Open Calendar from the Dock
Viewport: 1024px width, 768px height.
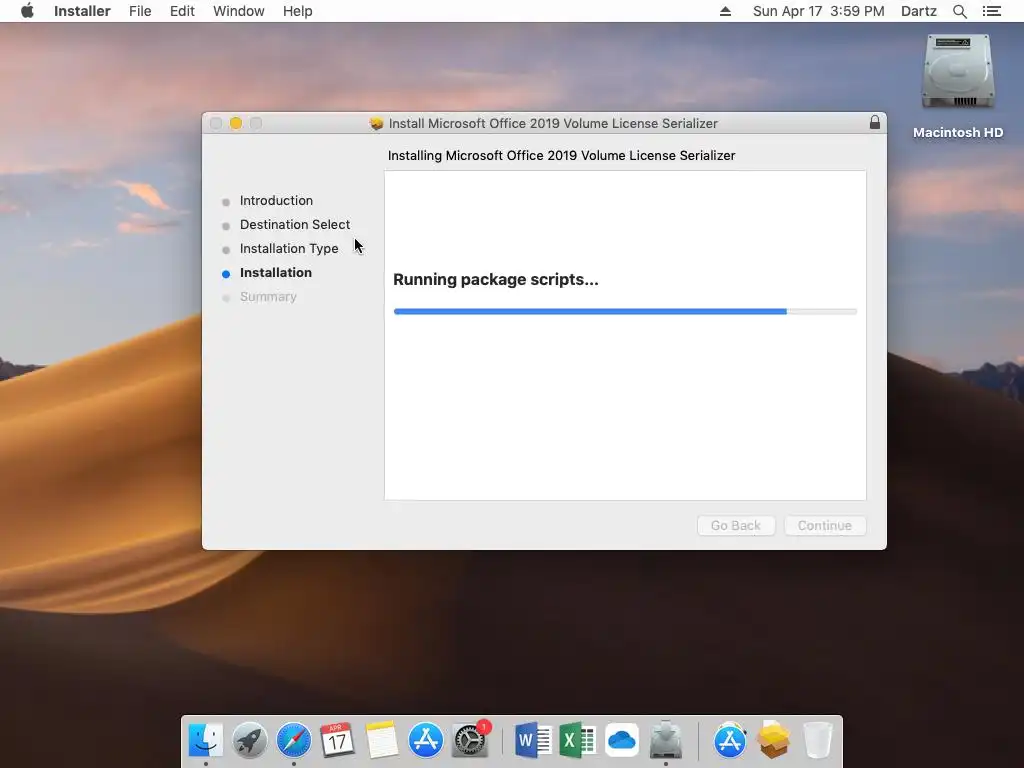(x=338, y=740)
